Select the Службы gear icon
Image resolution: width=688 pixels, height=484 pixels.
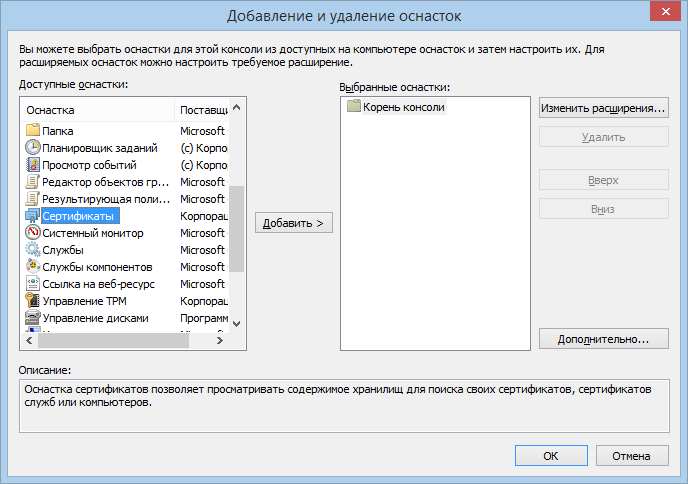coord(32,250)
